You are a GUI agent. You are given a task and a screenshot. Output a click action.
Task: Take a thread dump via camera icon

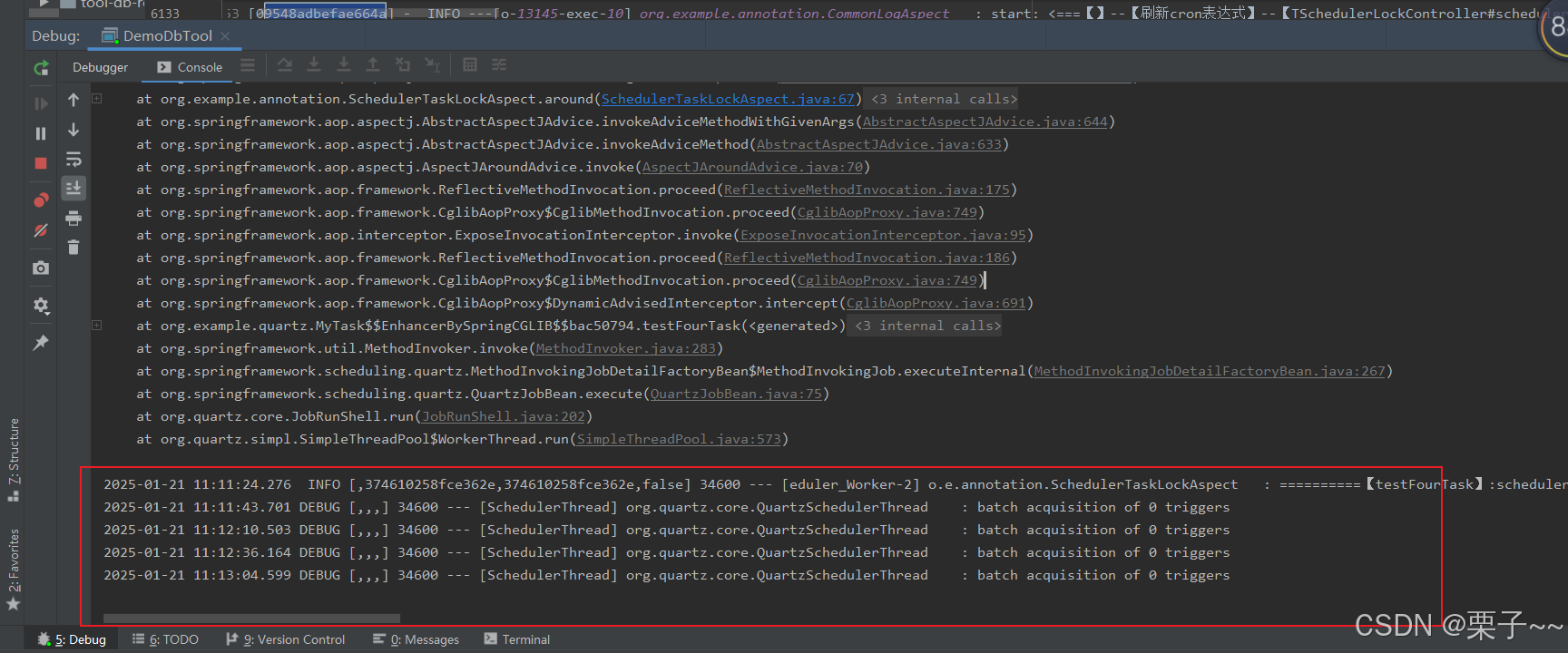tap(41, 268)
